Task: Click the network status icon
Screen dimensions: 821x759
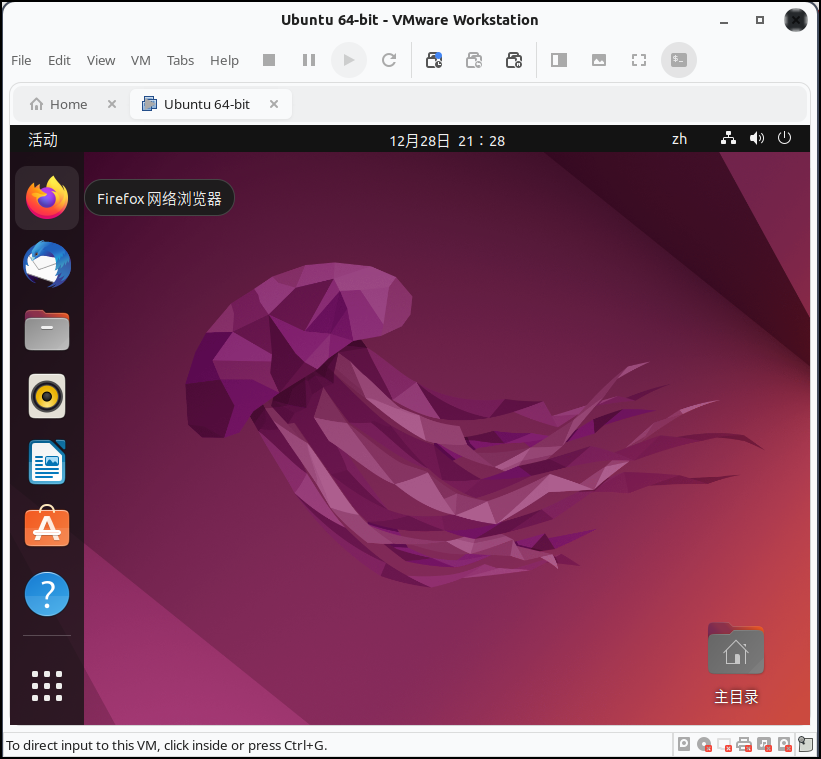Action: 728,138
